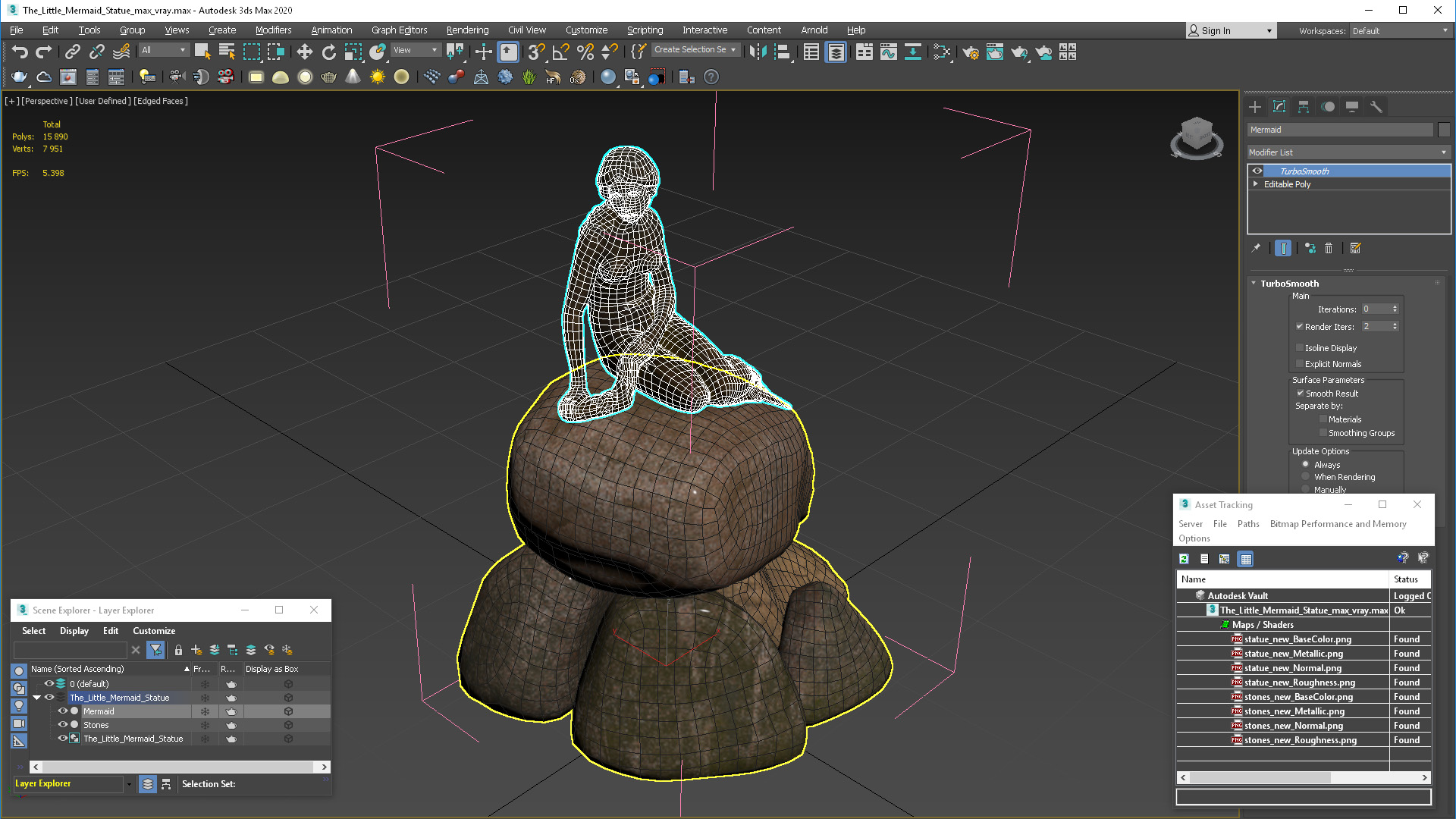Collapse the TurboSmooth rollout
Viewport: 1456px width, 819px height.
pyautogui.click(x=1254, y=284)
